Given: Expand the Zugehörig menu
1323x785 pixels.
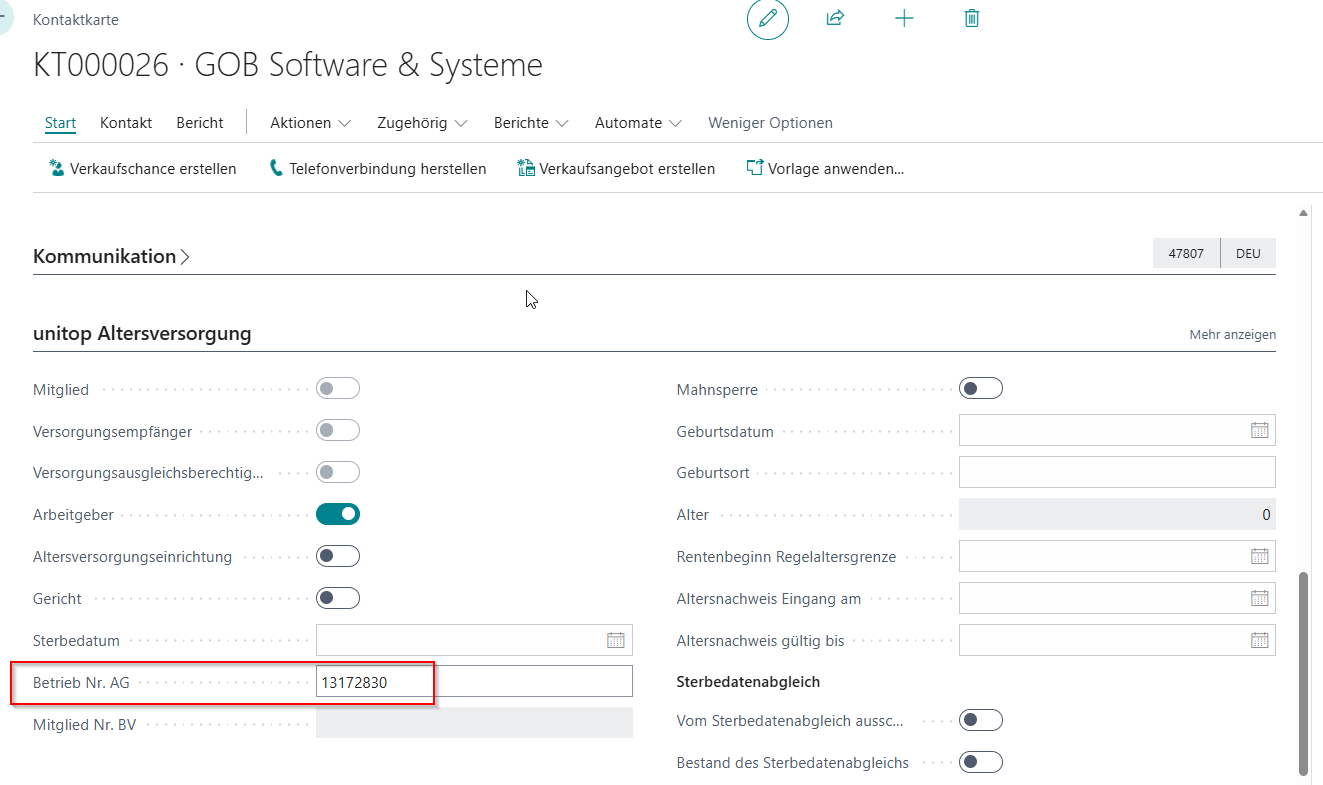Looking at the screenshot, I should (x=422, y=123).
